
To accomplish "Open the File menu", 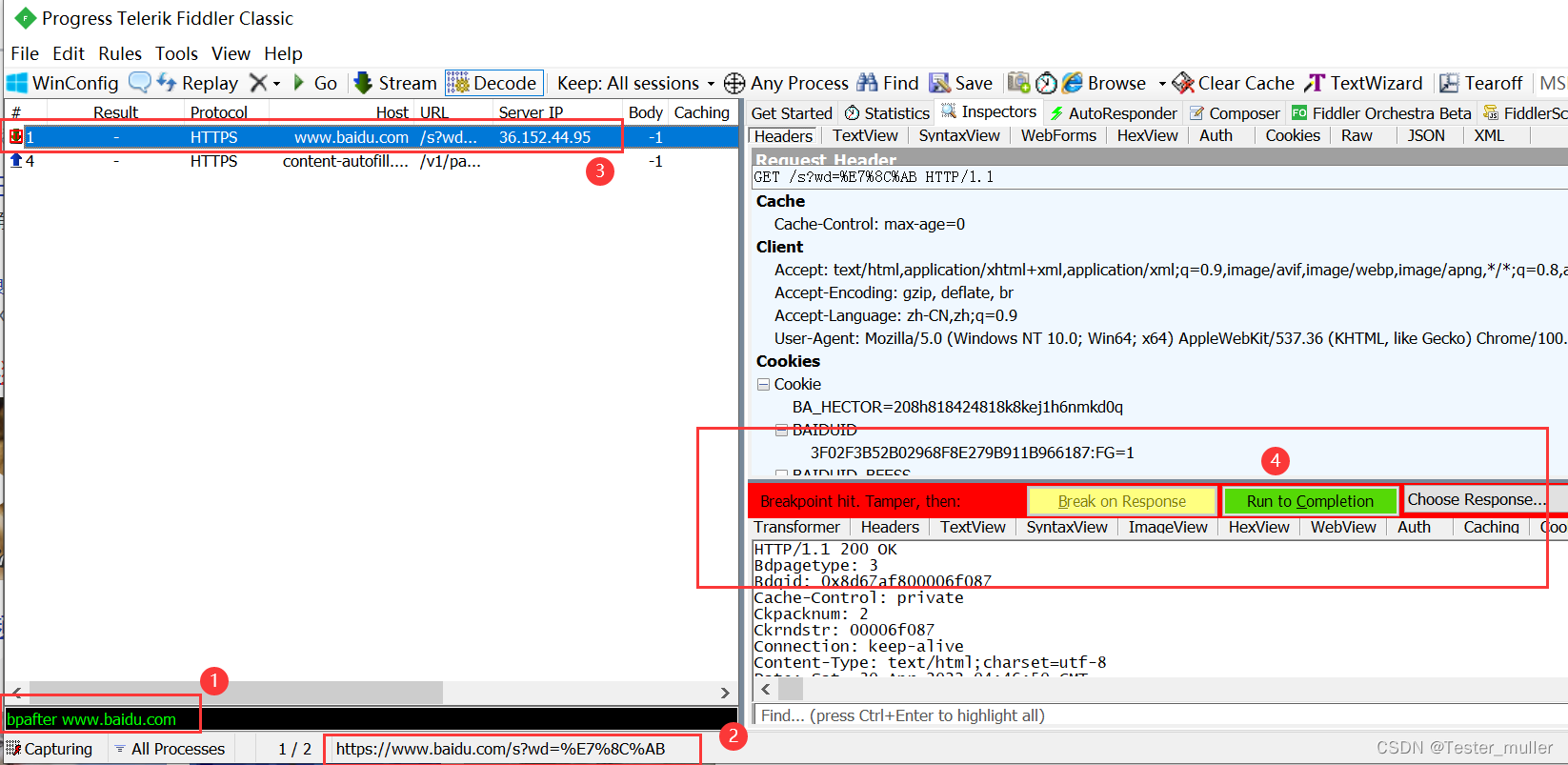I will pos(25,53).
